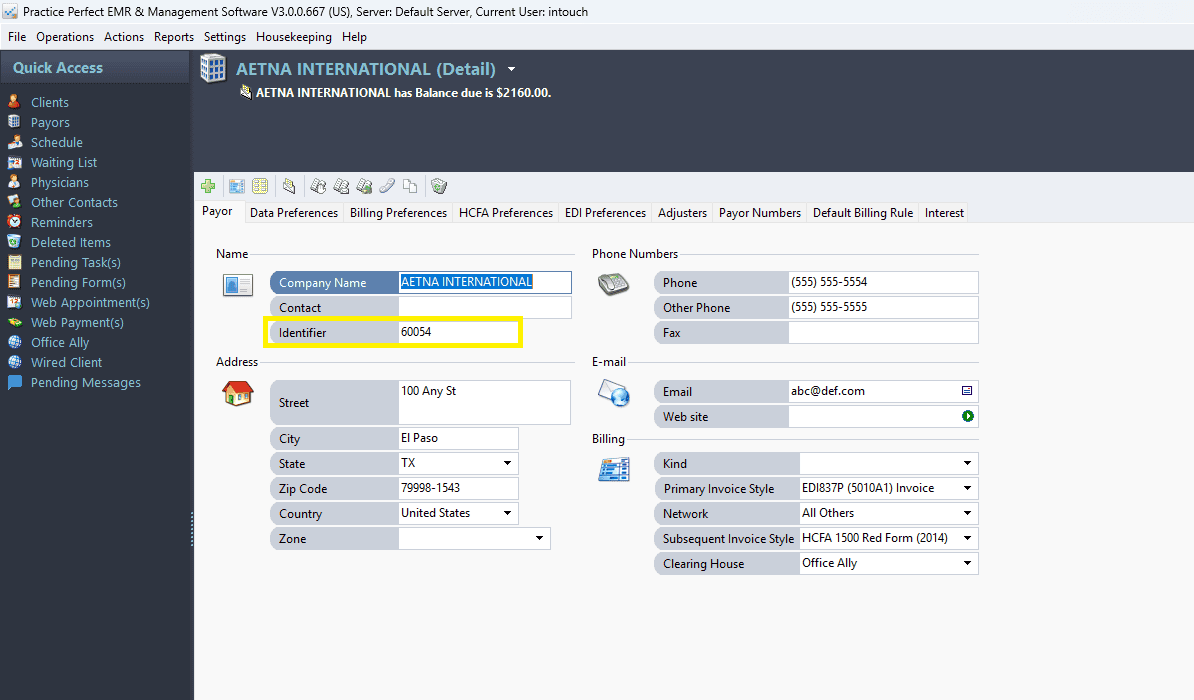Viewport: 1194px width, 700px height.
Task: Switch to Payor Numbers tab
Action: [x=760, y=213]
